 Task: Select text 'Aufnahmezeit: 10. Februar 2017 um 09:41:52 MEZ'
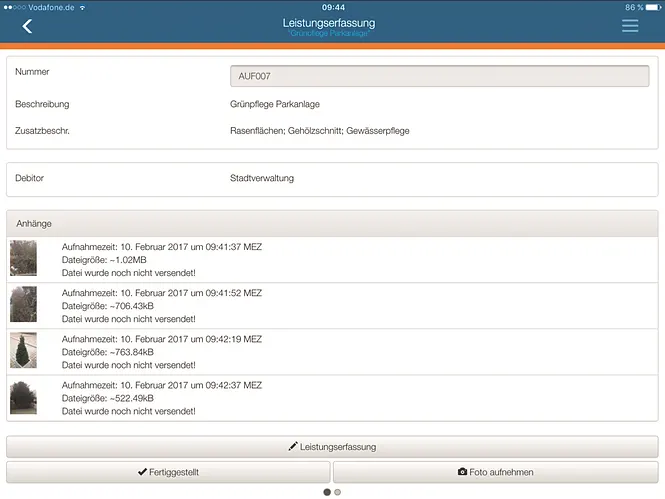pyautogui.click(x=162, y=293)
